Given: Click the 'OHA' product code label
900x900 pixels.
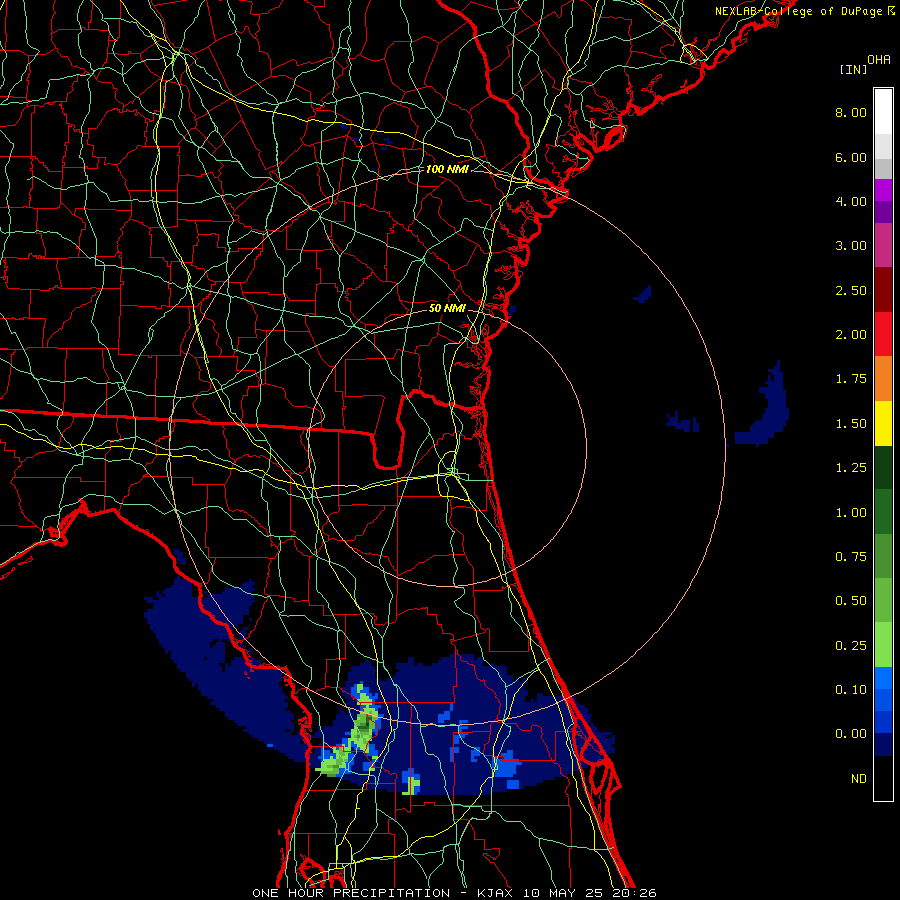Looking at the screenshot, I should pos(879,60).
